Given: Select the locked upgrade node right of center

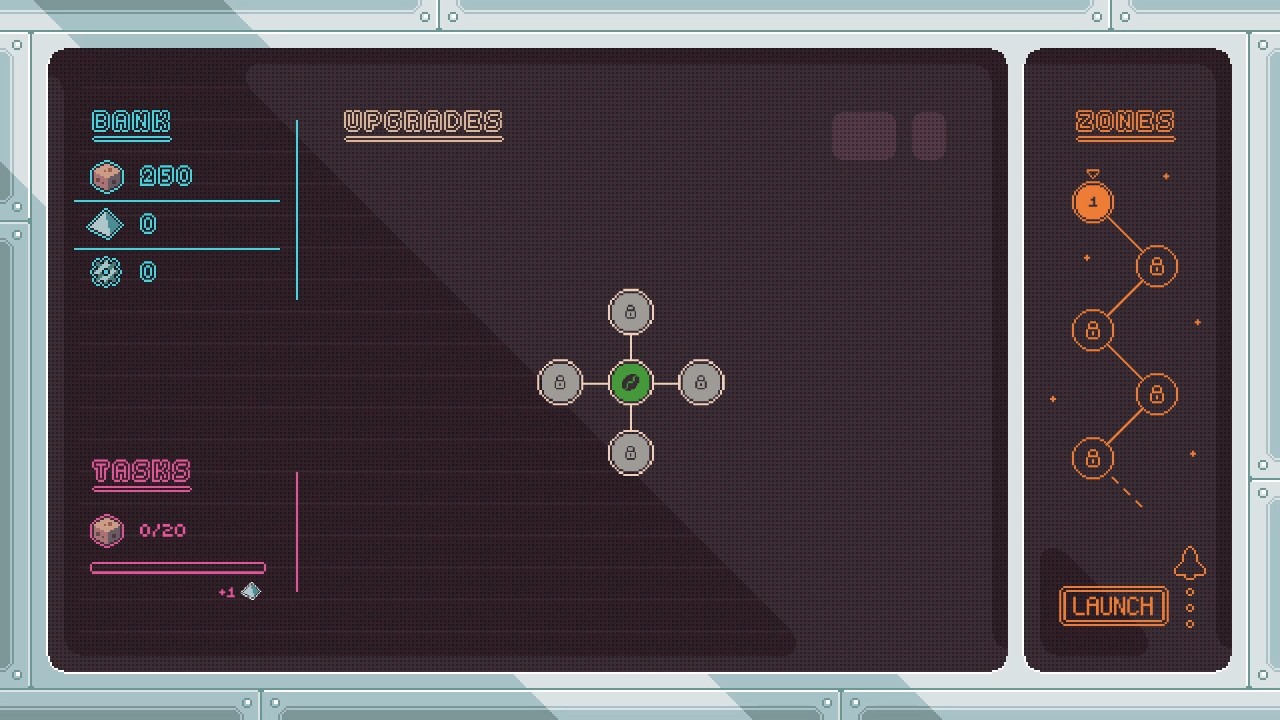Looking at the screenshot, I should pyautogui.click(x=700, y=383).
